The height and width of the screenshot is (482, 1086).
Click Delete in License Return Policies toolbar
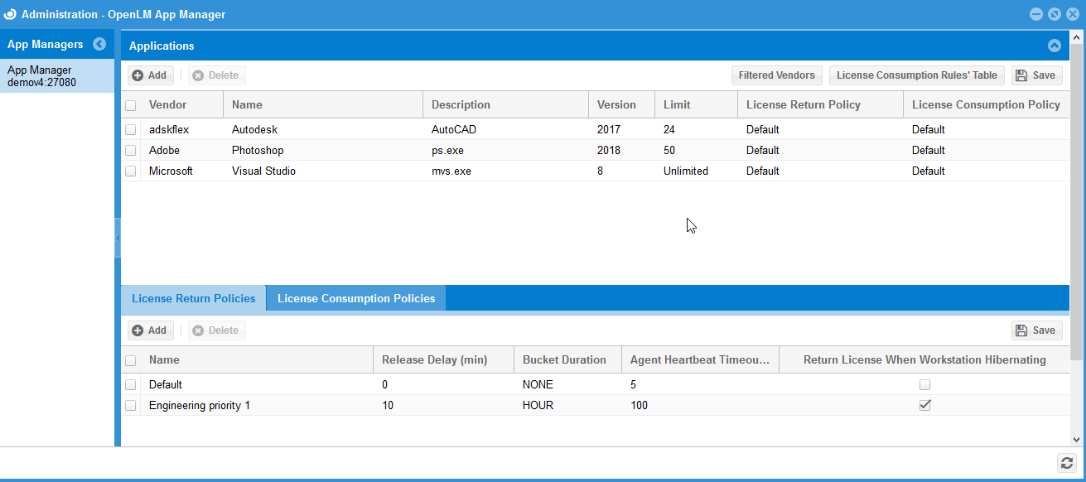pyautogui.click(x=216, y=330)
